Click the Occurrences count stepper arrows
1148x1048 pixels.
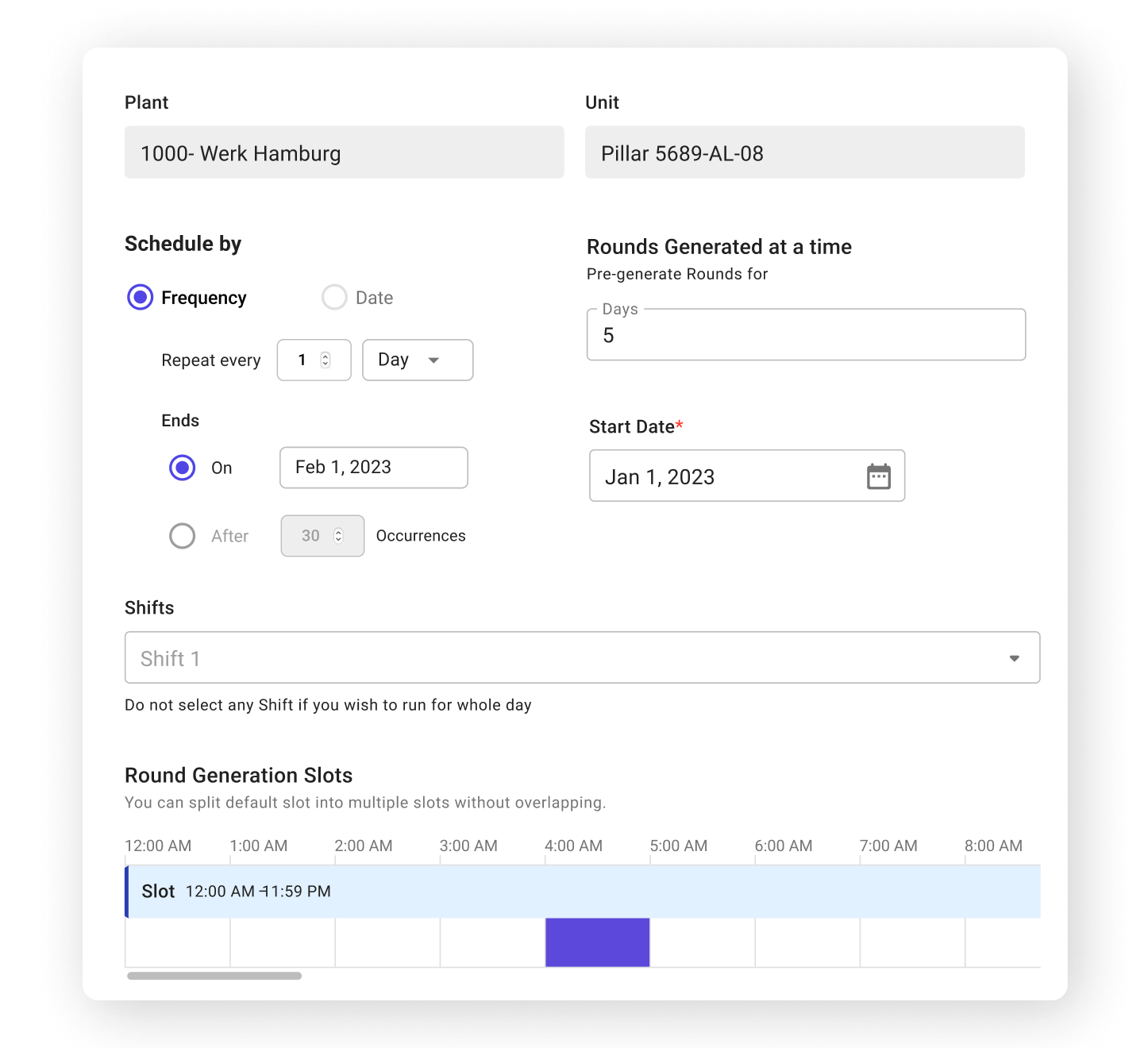click(x=338, y=536)
